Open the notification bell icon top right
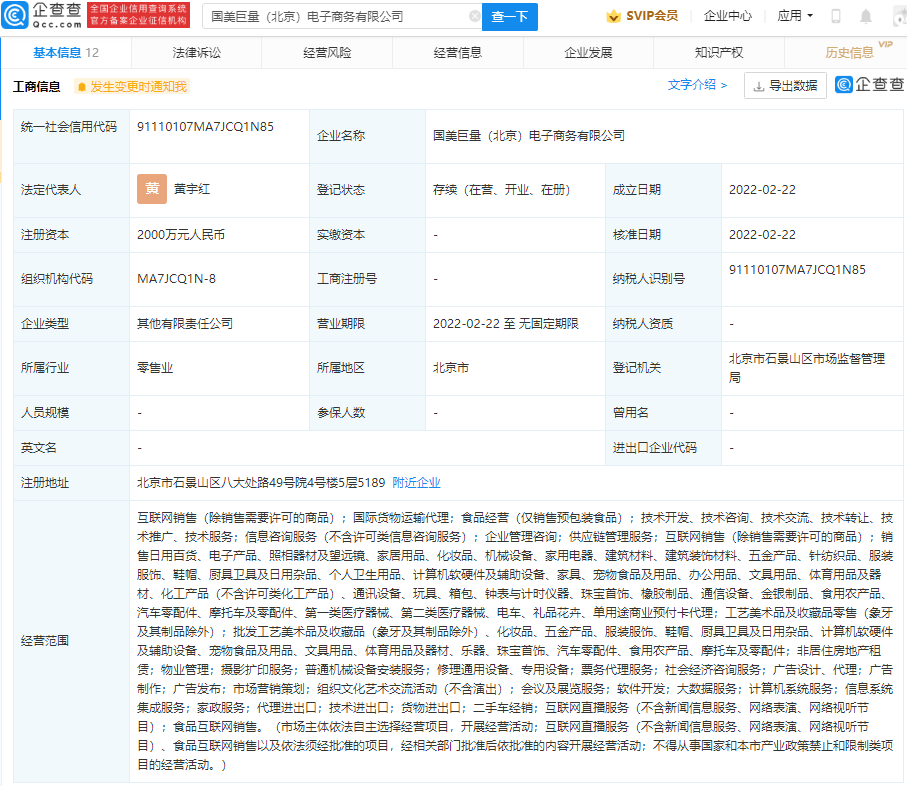Viewport: 907px width, 786px height. point(865,16)
